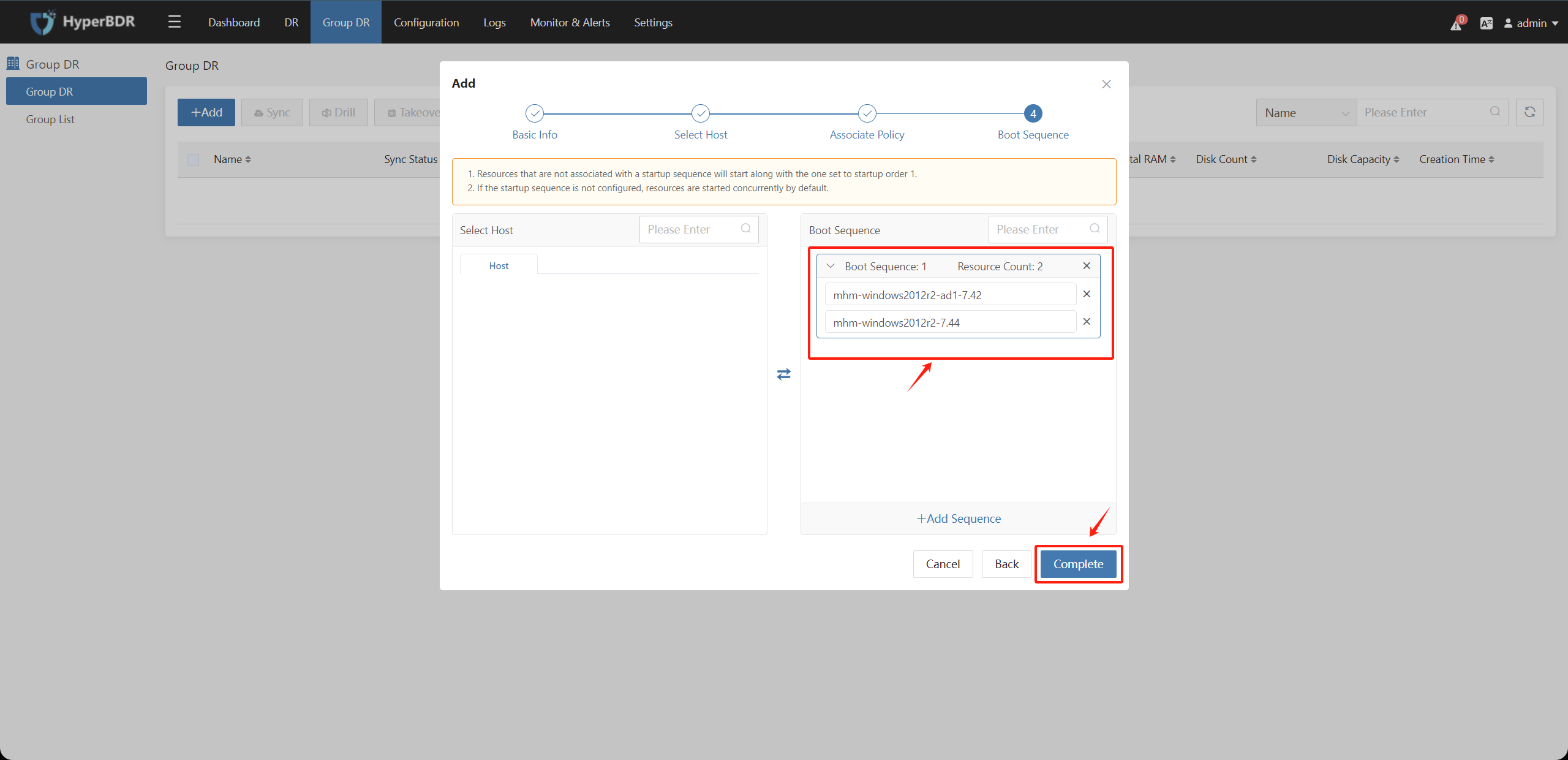This screenshot has width=1568, height=760.
Task: Click the Basic Info step label
Action: point(535,135)
